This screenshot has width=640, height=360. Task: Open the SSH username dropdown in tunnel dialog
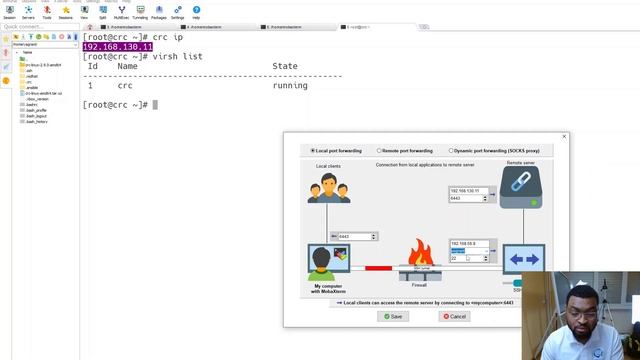coord(486,251)
